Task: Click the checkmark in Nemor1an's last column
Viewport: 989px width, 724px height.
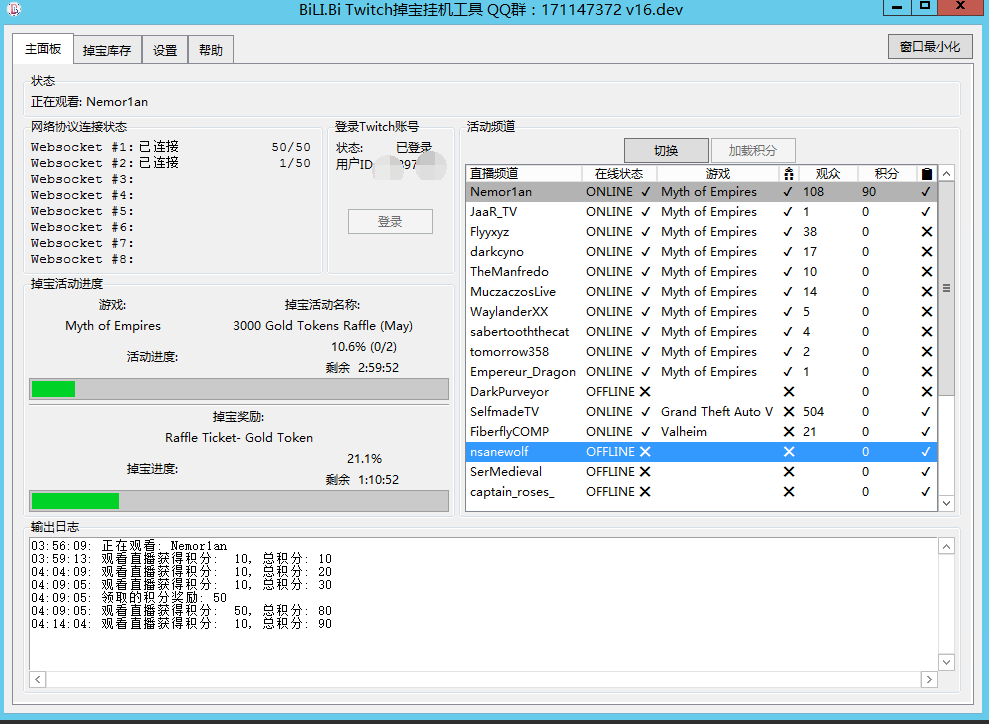Action: tap(926, 191)
